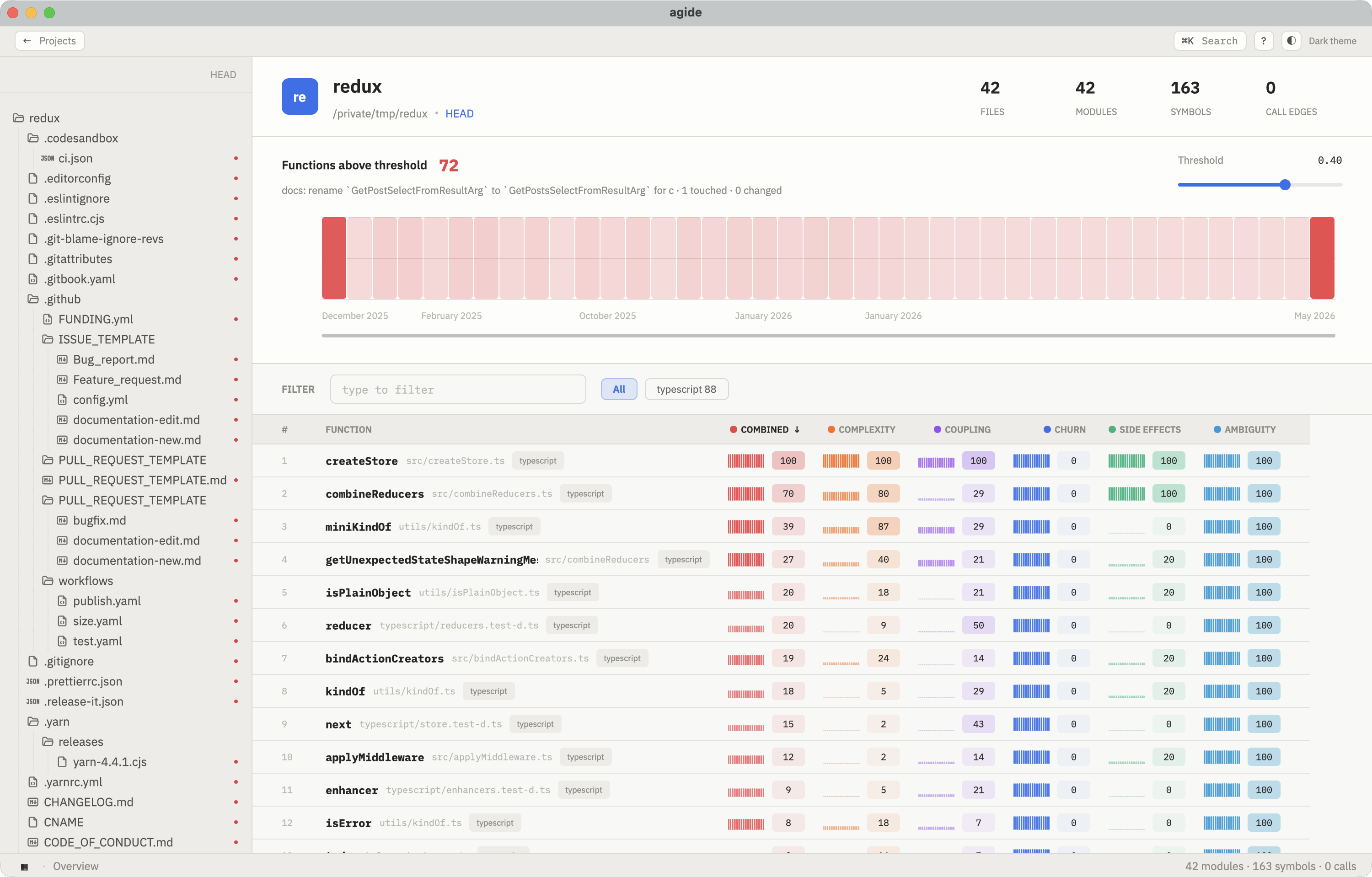Sort by the COMBINED column header
Screen dimensions: 1372x877
click(765, 429)
